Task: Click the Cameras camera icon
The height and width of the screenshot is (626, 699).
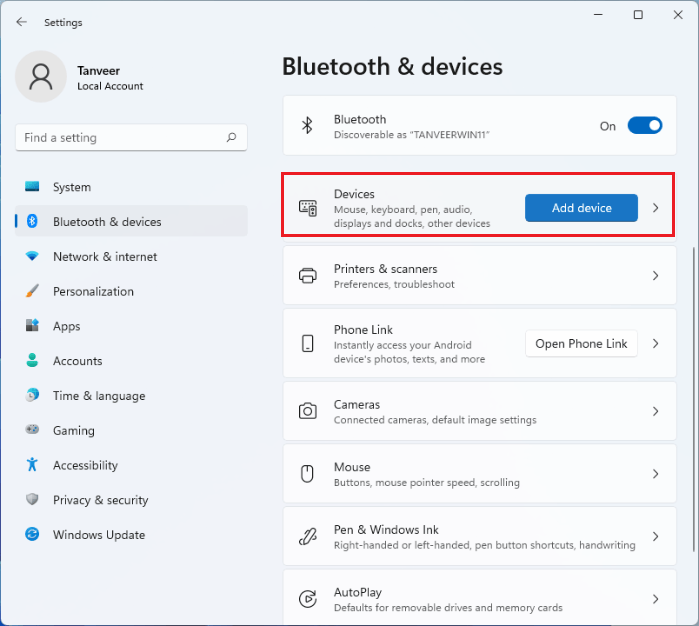Action: tap(308, 411)
